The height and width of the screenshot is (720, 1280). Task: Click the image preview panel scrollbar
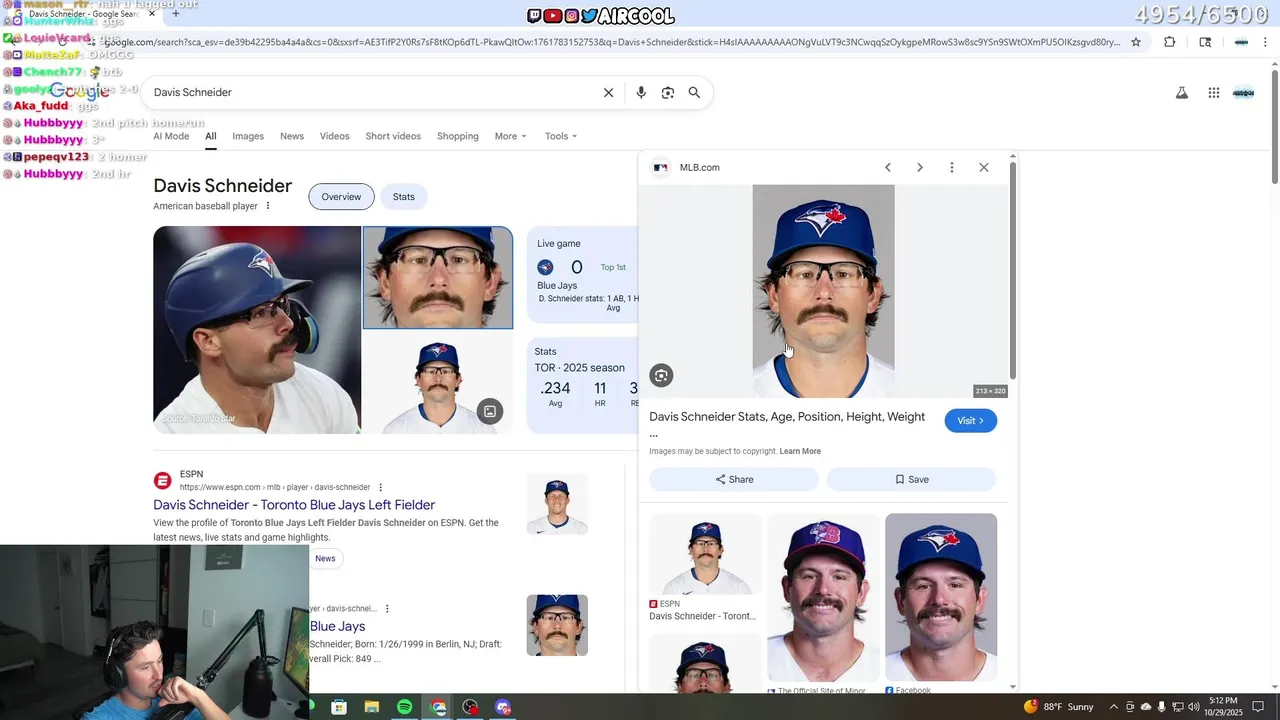coord(1013,270)
